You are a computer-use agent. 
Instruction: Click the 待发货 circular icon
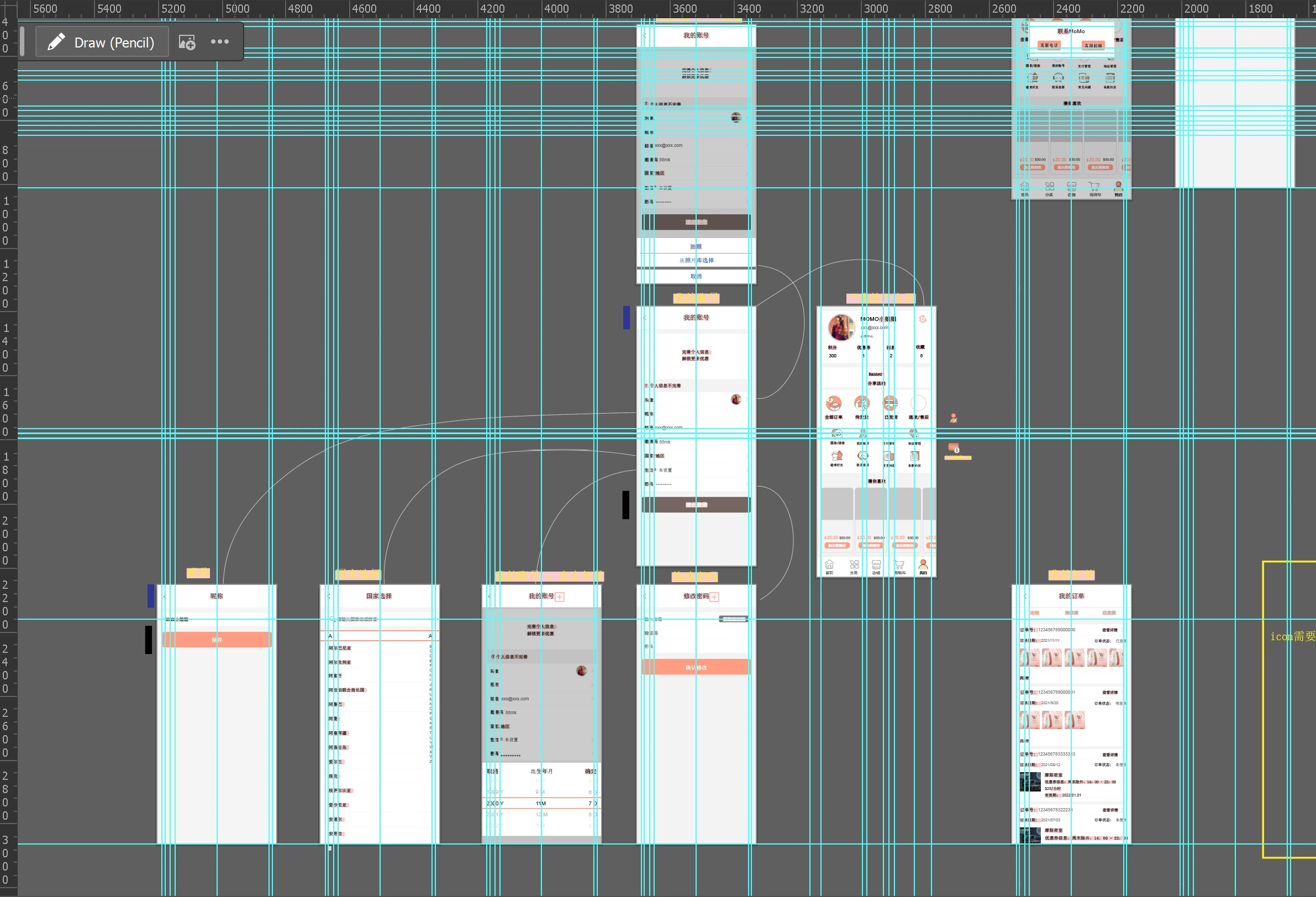pos(861,404)
